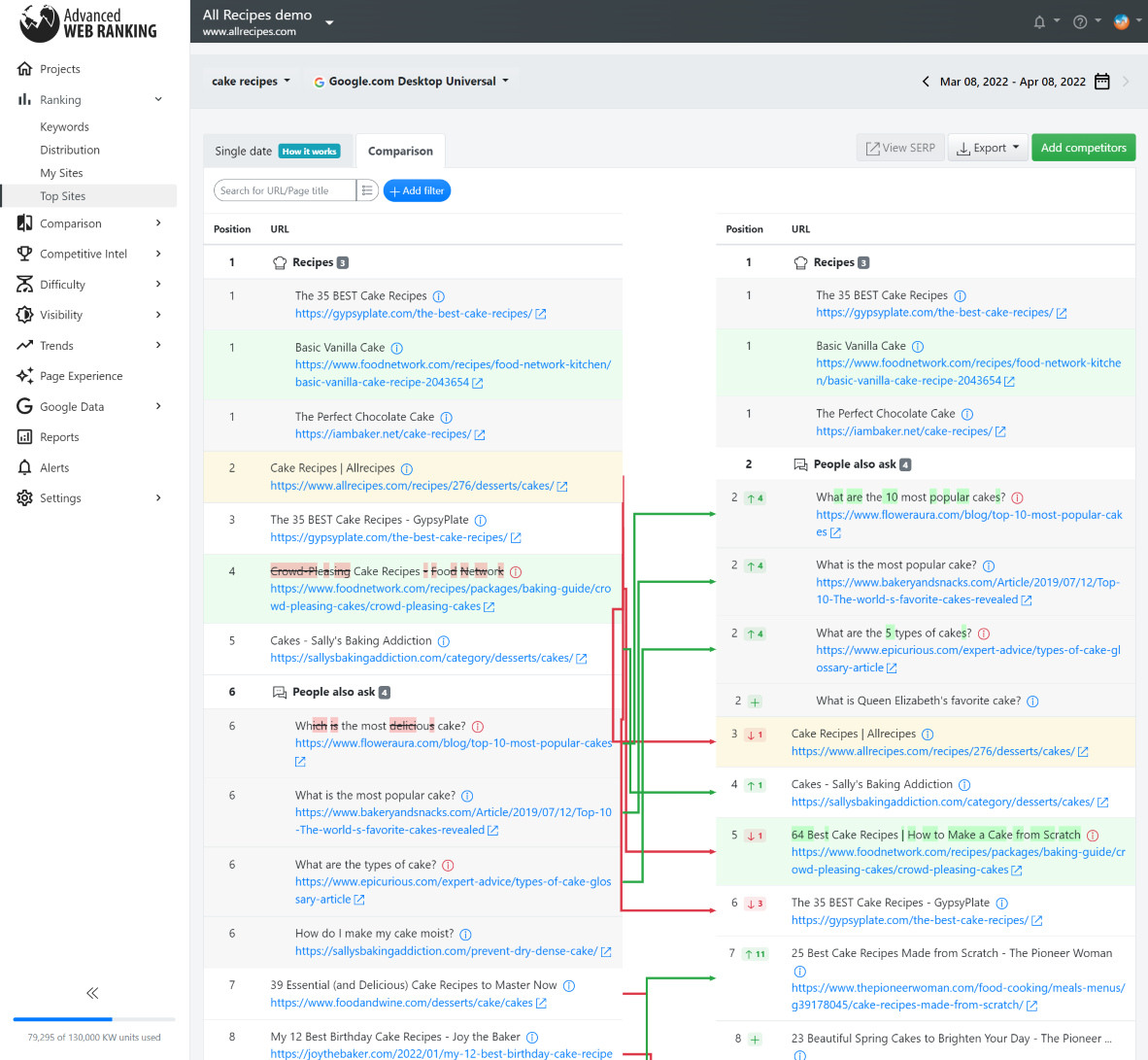Open the thepioneerwoman.com cake recipes link
The image size is (1148, 1060).
point(958,996)
